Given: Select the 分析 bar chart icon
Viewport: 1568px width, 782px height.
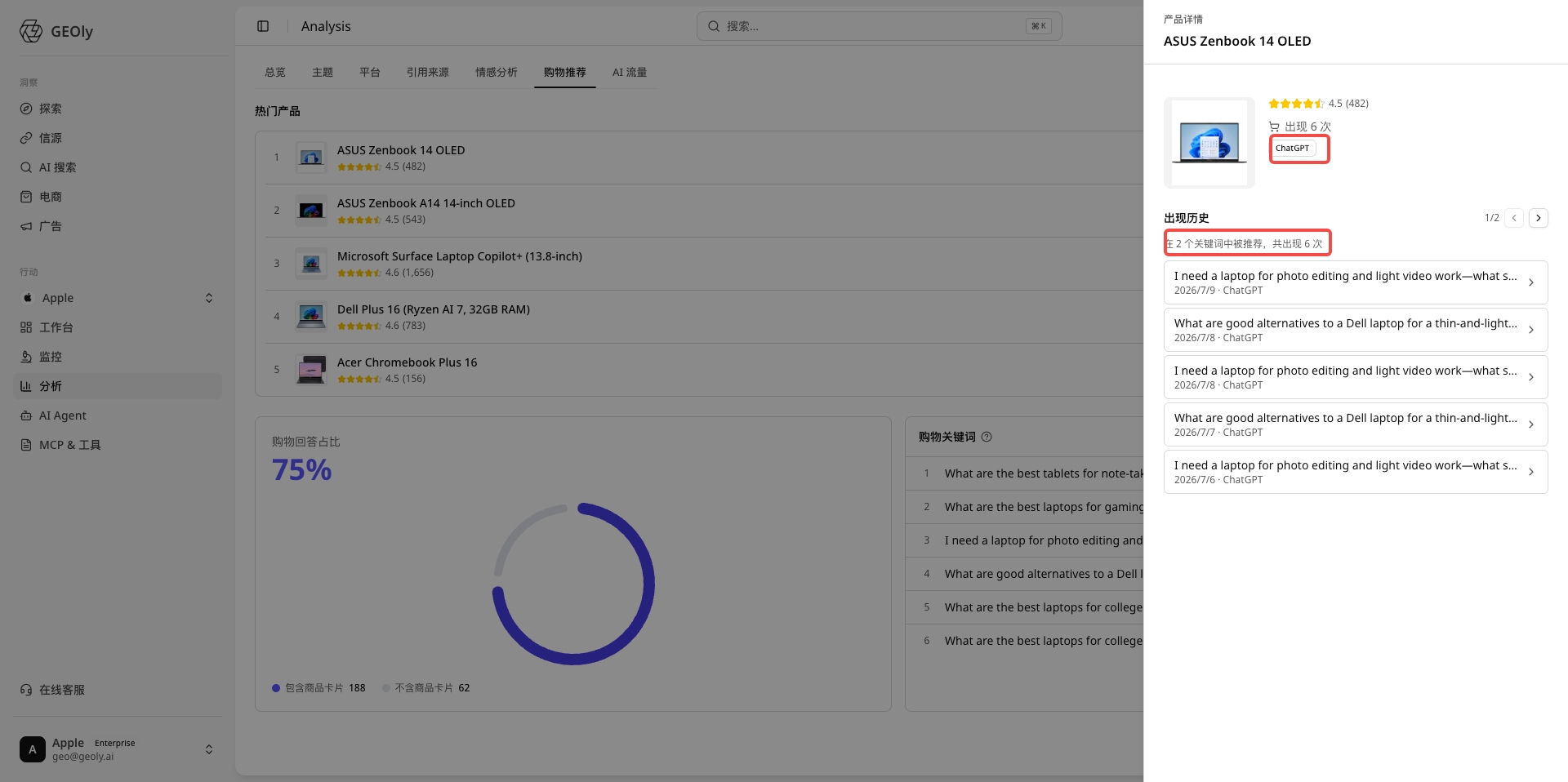Looking at the screenshot, I should (26, 386).
